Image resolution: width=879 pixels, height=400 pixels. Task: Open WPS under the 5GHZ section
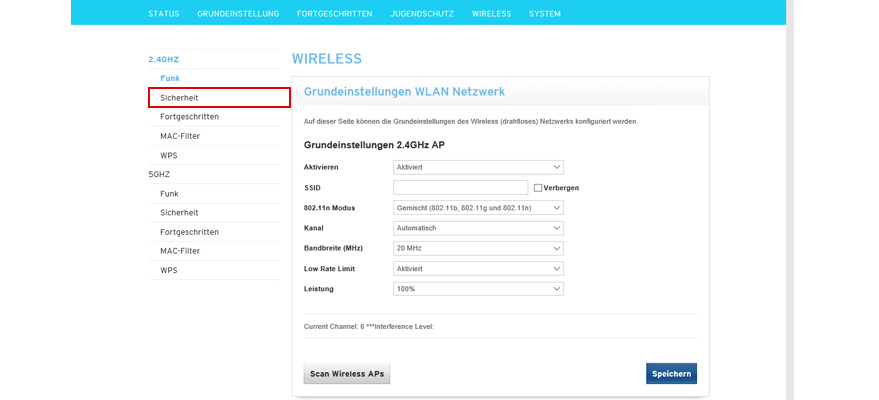coord(169,270)
